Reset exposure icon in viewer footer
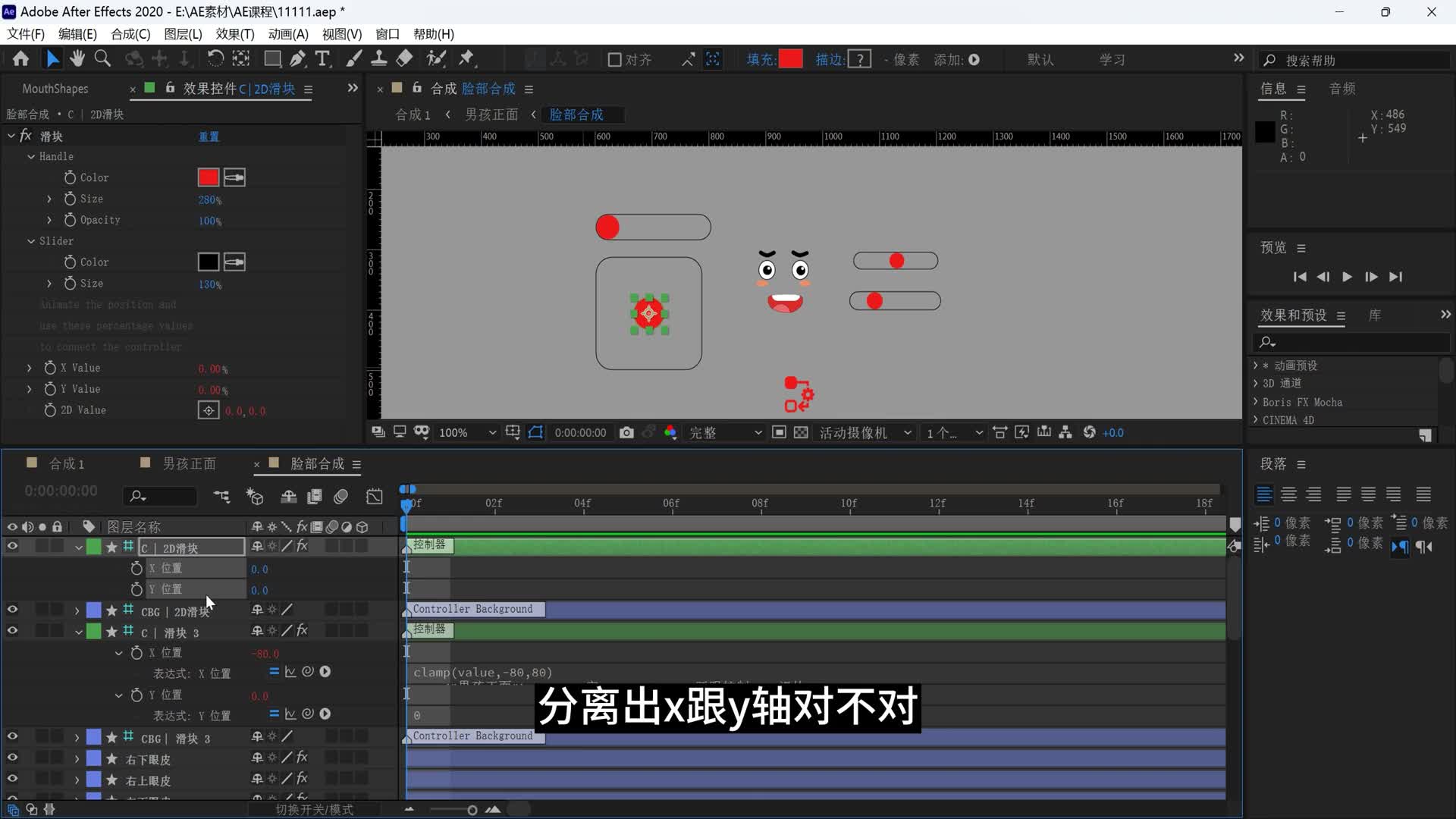This screenshot has width=1456, height=819. pyautogui.click(x=1090, y=432)
